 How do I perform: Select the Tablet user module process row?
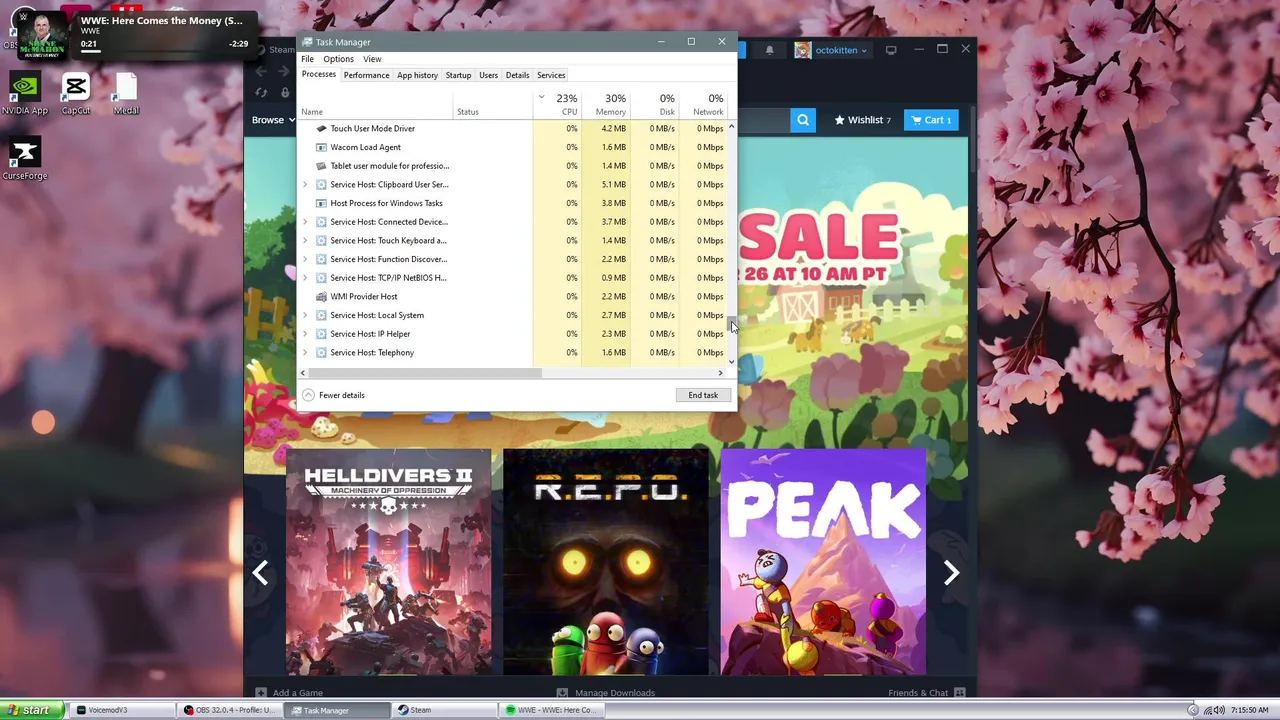(x=514, y=166)
